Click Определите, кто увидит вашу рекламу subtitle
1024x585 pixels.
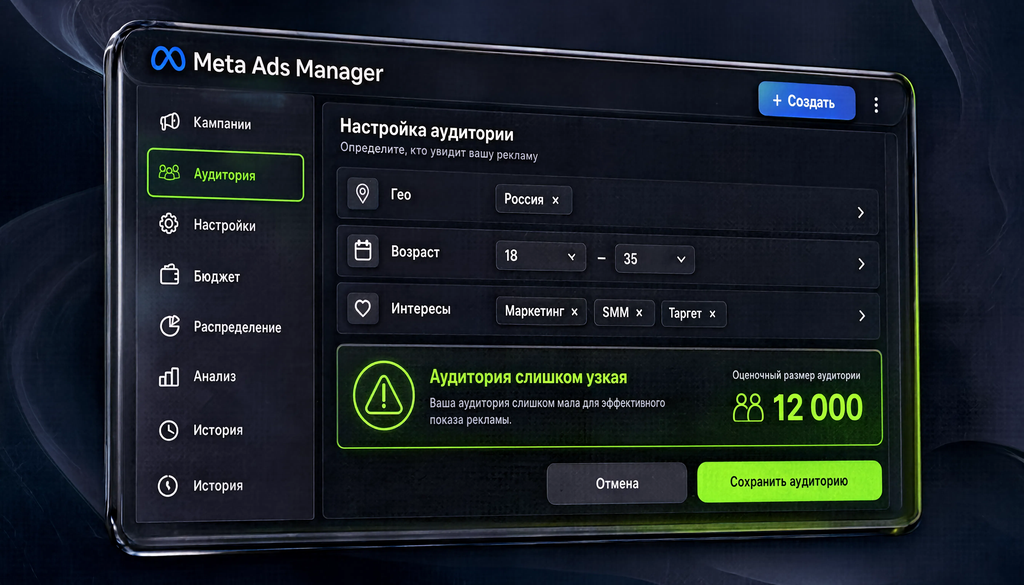[x=439, y=151]
